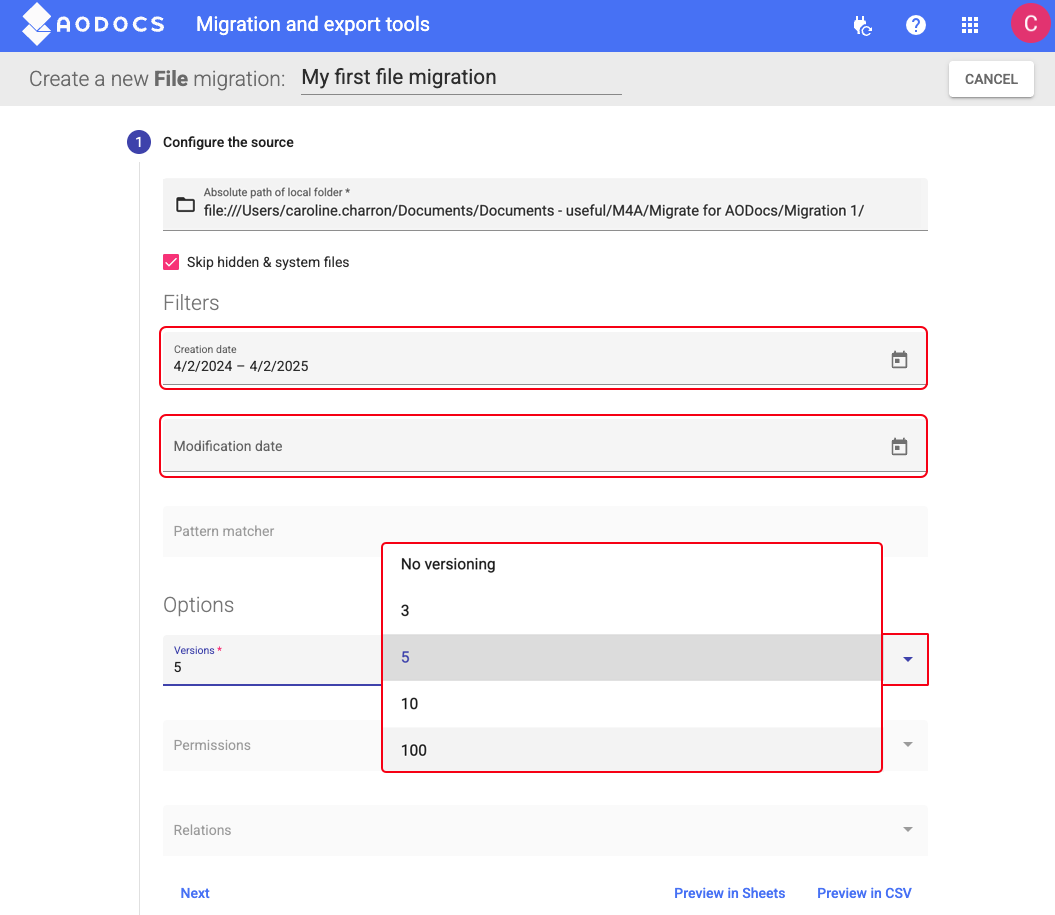Click the CANCEL button
The width and height of the screenshot is (1055, 915).
point(991,79)
